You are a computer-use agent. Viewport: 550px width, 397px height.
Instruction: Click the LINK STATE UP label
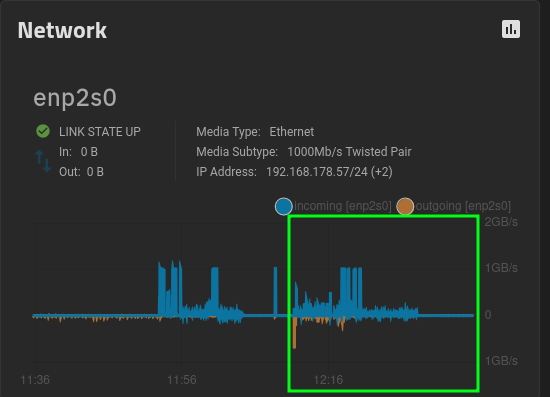pyautogui.click(x=100, y=132)
